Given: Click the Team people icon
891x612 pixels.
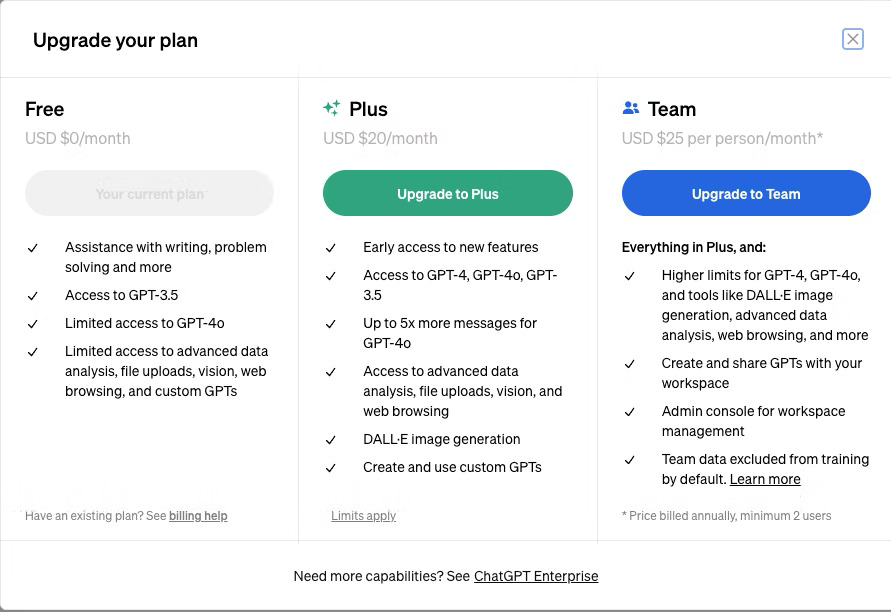Looking at the screenshot, I should (631, 108).
